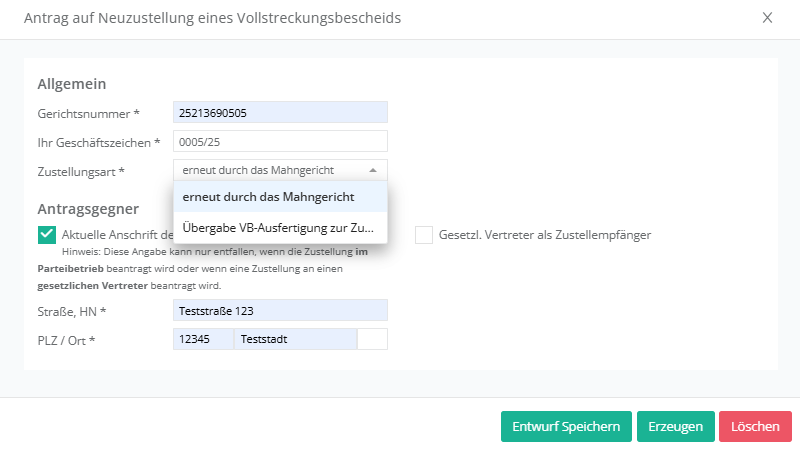
Task: Click into the Ihr Geschäftszeichen field
Action: (x=280, y=142)
